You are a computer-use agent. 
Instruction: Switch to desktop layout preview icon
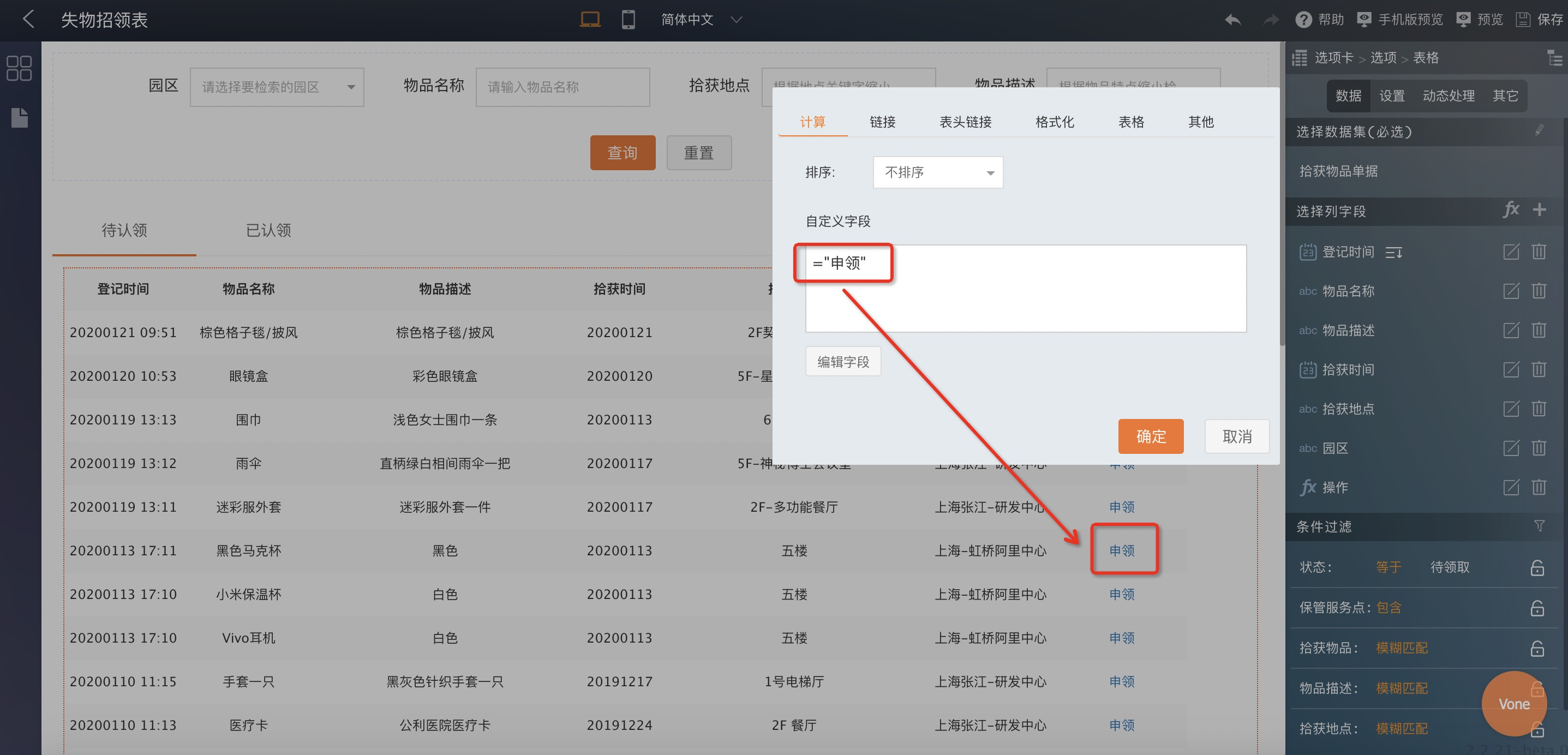[x=589, y=20]
